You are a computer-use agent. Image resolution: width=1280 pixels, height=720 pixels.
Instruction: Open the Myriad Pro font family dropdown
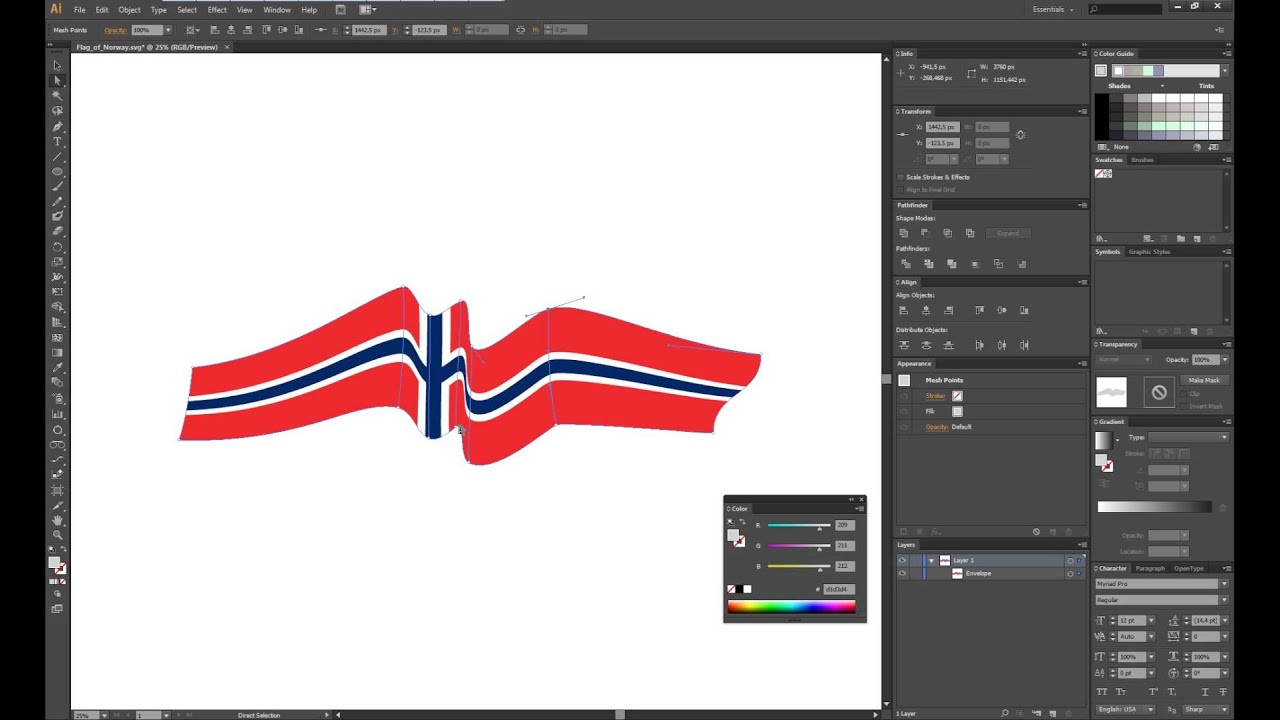1224,583
